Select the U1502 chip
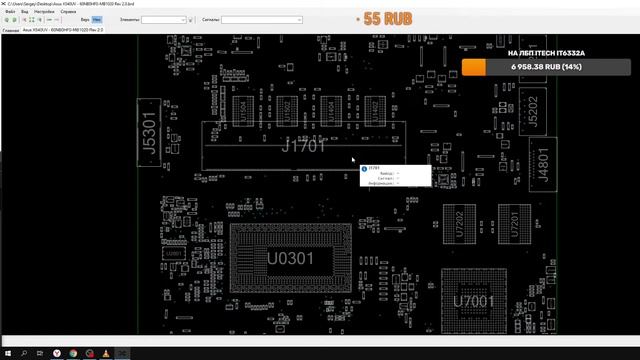This screenshot has width=640, height=360. 287,111
